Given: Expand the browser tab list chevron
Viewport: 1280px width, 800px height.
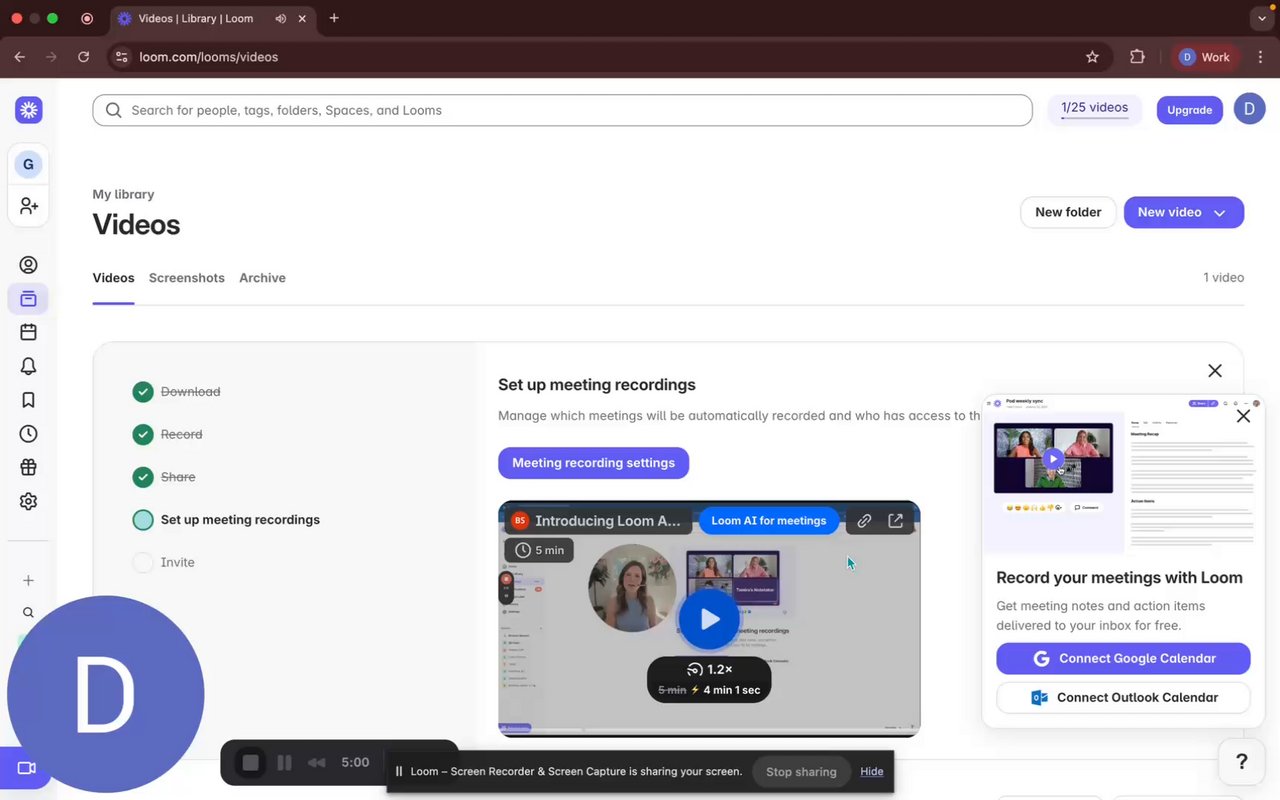Looking at the screenshot, I should click(x=1260, y=18).
